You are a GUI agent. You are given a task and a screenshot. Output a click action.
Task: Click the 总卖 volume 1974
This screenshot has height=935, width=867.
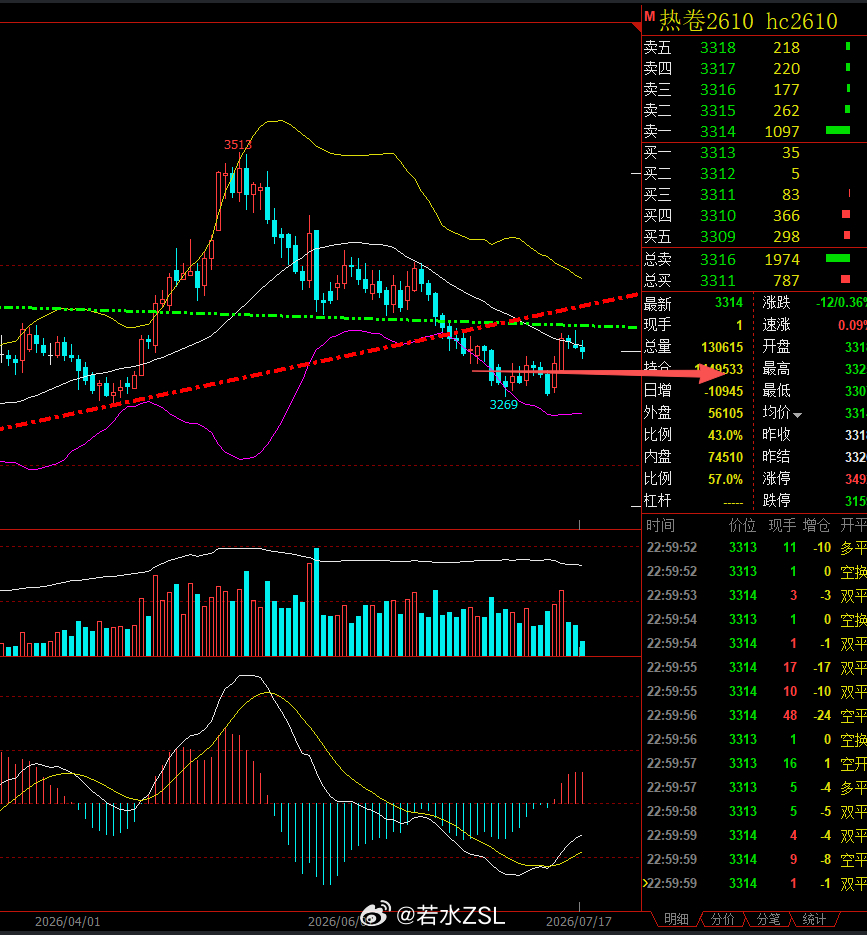[782, 259]
